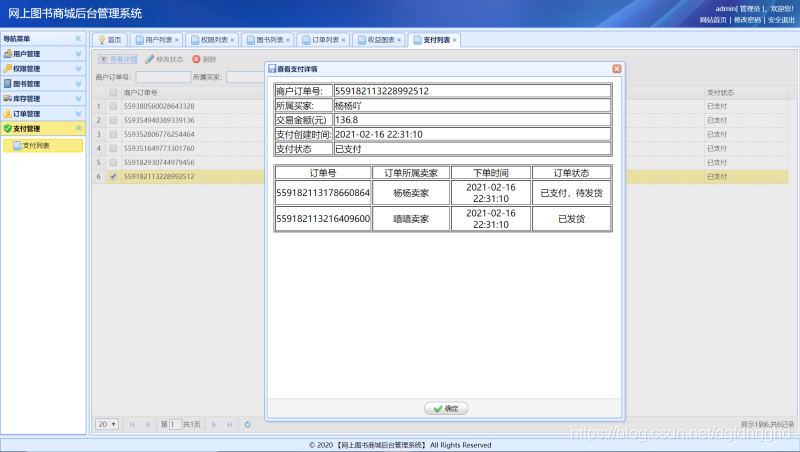Expand the 订单管理 menu section
The width and height of the screenshot is (800, 452).
tap(78, 114)
